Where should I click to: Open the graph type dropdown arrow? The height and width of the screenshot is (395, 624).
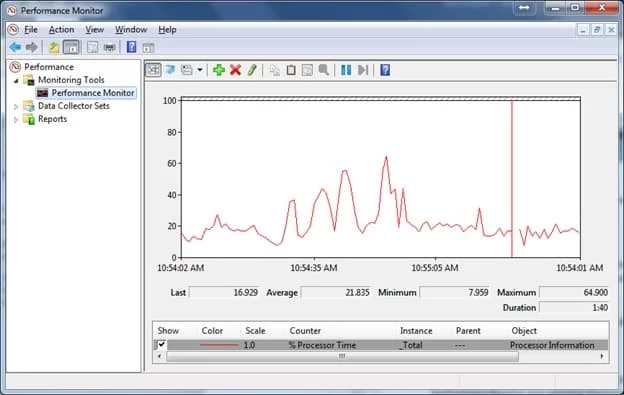tap(200, 70)
